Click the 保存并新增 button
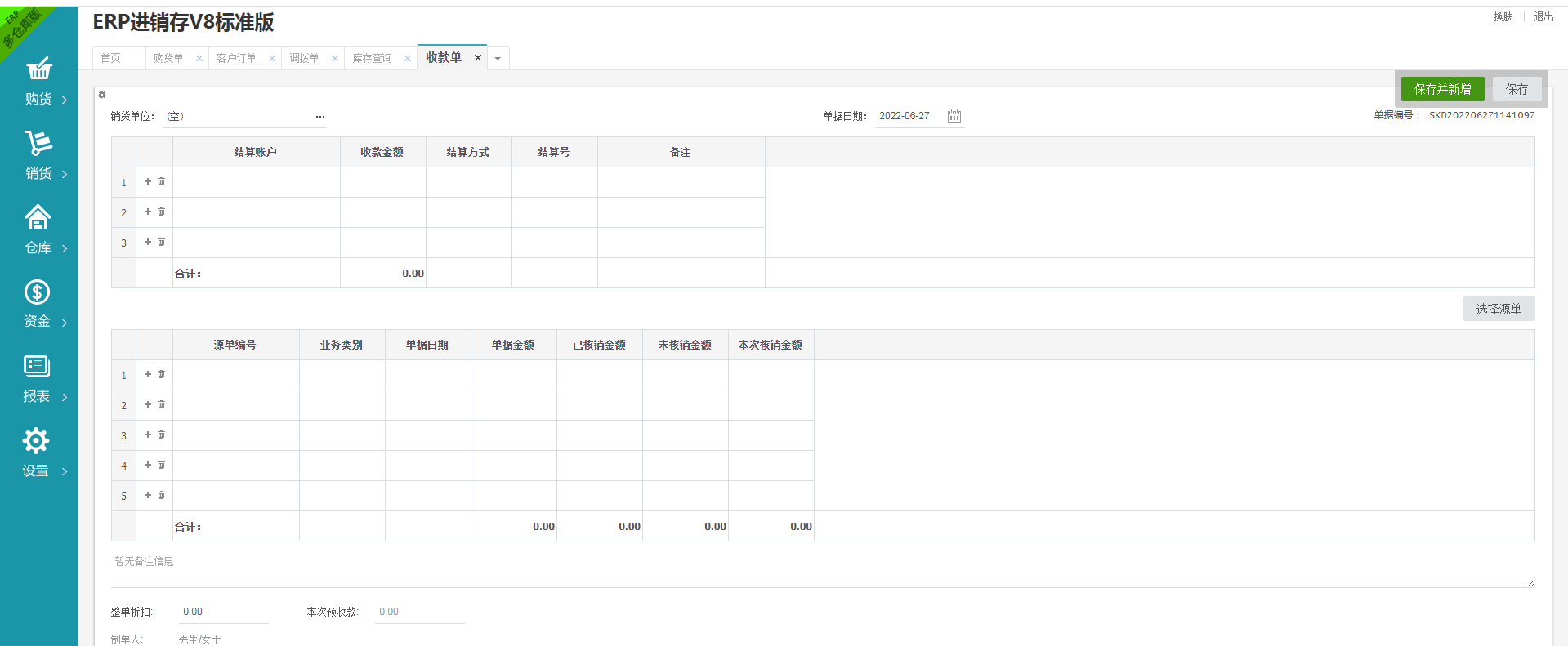 1443,89
